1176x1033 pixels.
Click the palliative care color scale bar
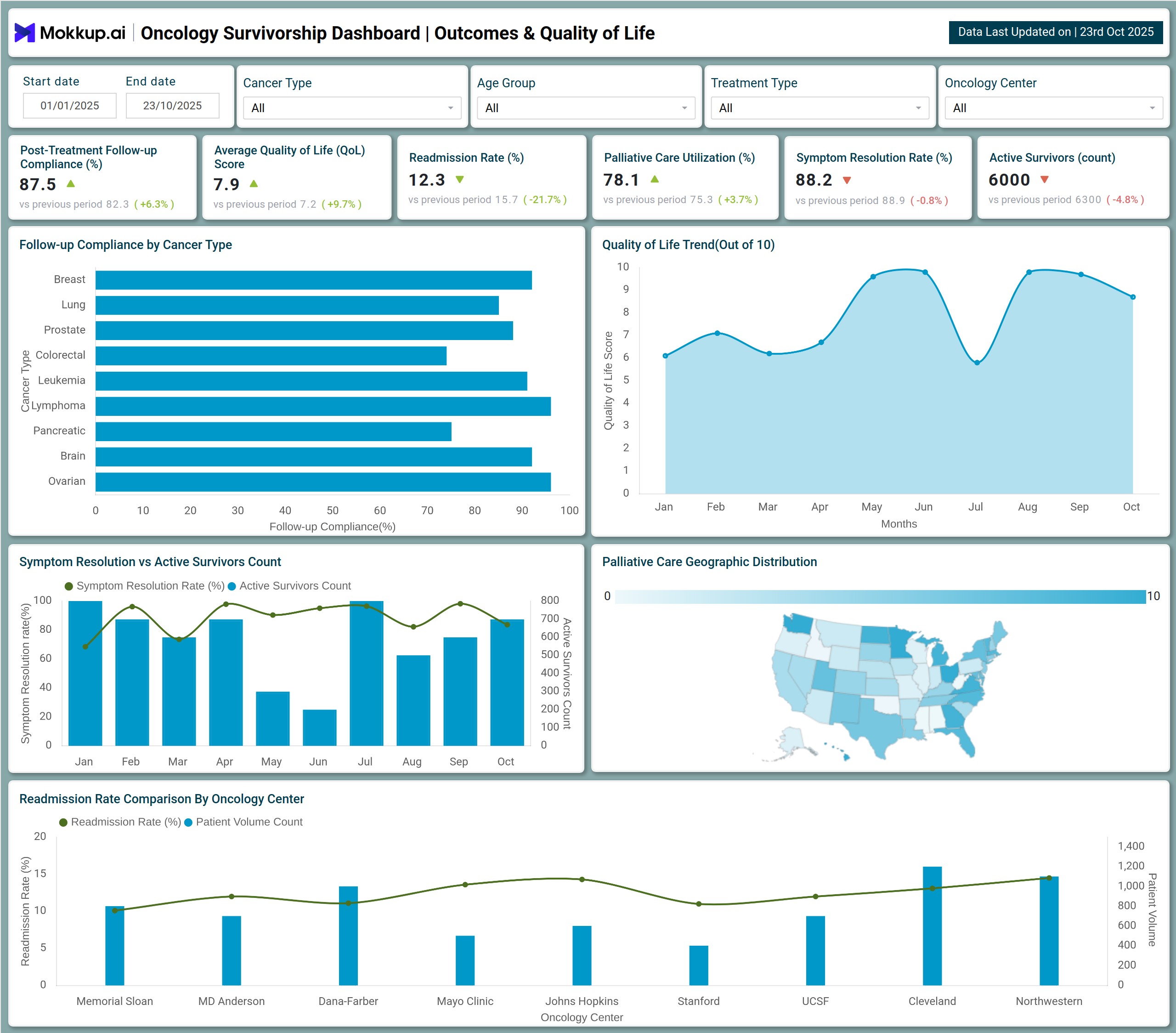point(880,597)
